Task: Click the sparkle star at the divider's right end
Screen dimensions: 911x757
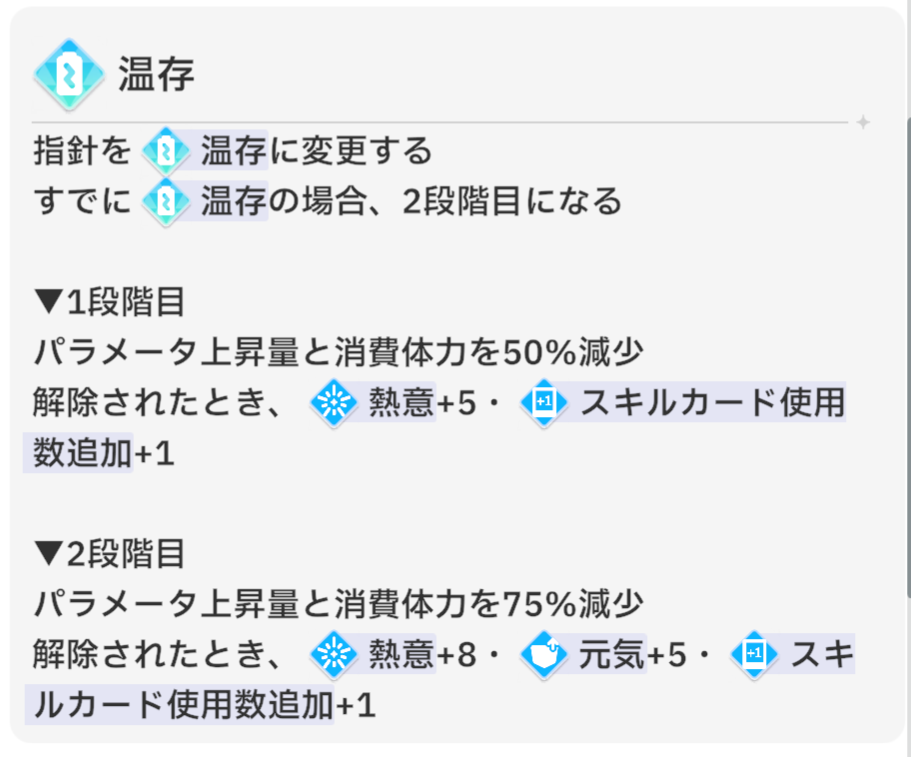Action: [863, 122]
